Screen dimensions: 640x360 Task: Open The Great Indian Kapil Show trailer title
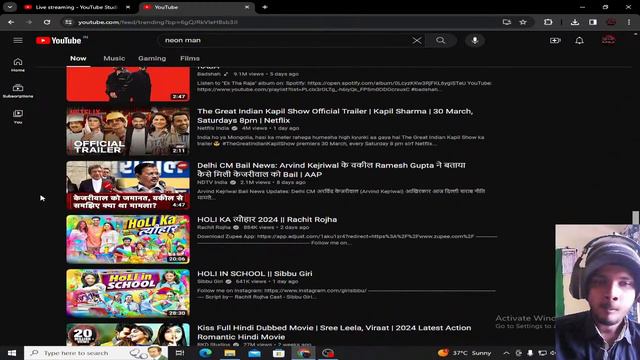click(335, 116)
